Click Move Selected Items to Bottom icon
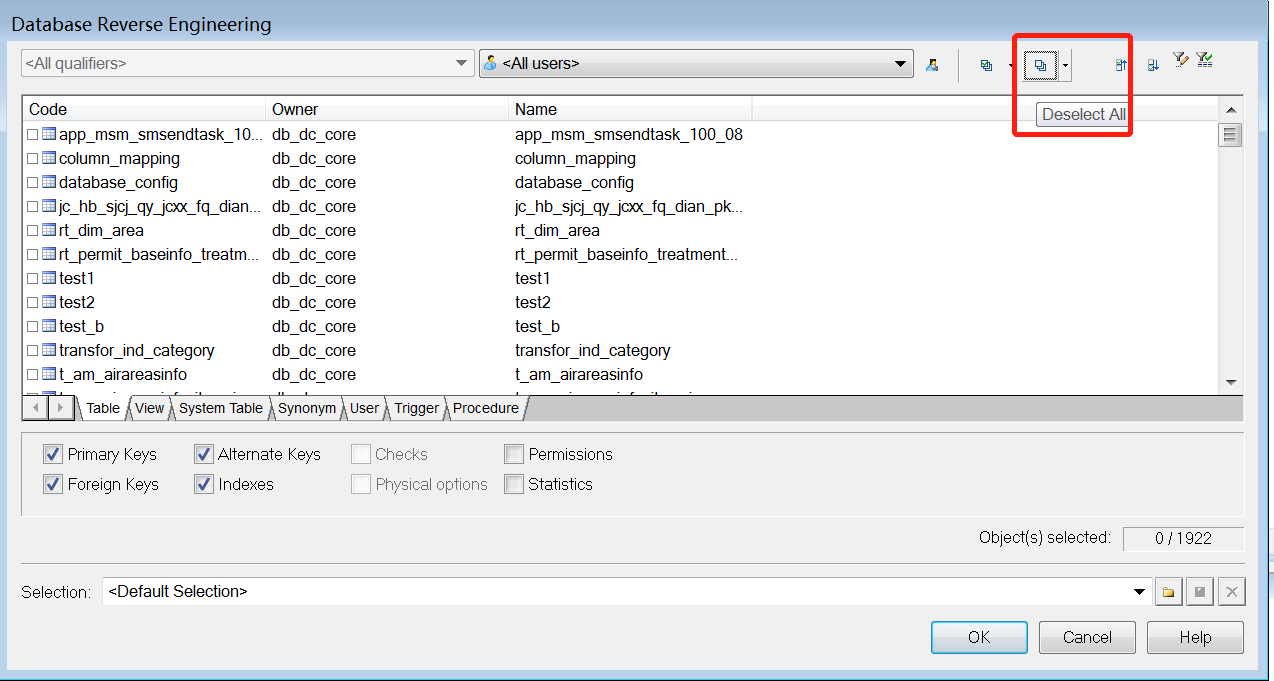 pos(1152,65)
